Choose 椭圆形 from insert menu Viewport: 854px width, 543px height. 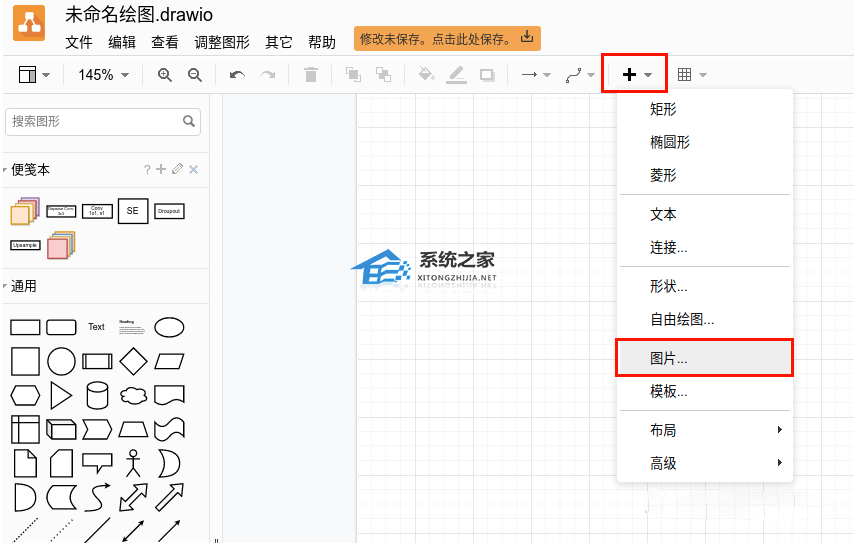click(705, 143)
